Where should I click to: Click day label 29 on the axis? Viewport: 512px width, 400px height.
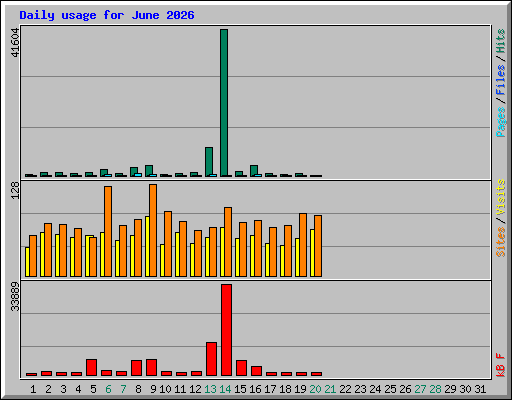click(450, 389)
